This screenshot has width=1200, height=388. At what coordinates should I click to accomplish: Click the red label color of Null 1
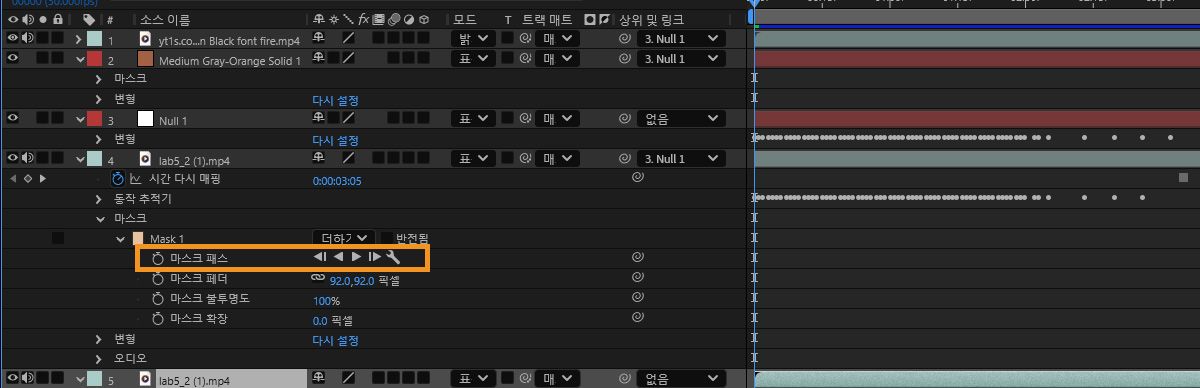(95, 118)
